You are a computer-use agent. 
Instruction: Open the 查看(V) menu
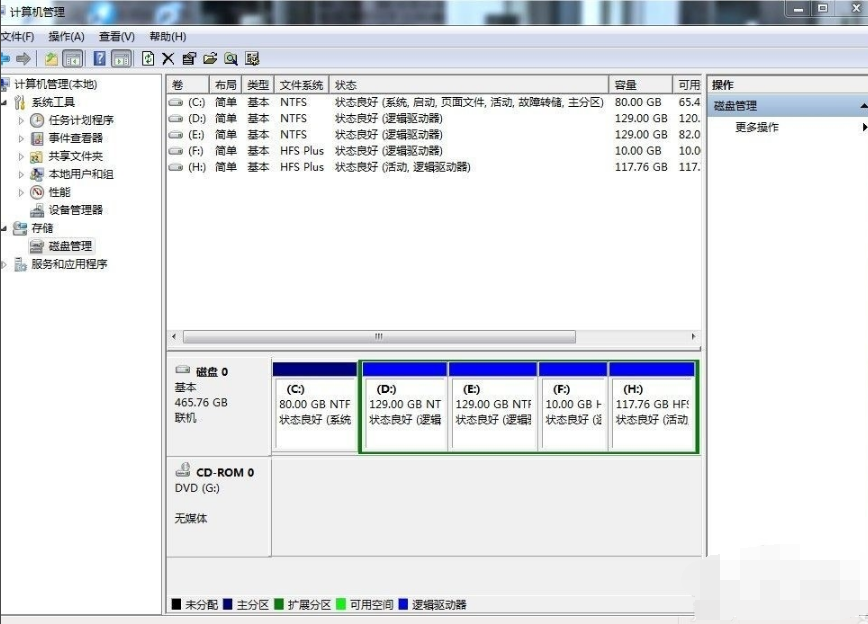[x=116, y=36]
